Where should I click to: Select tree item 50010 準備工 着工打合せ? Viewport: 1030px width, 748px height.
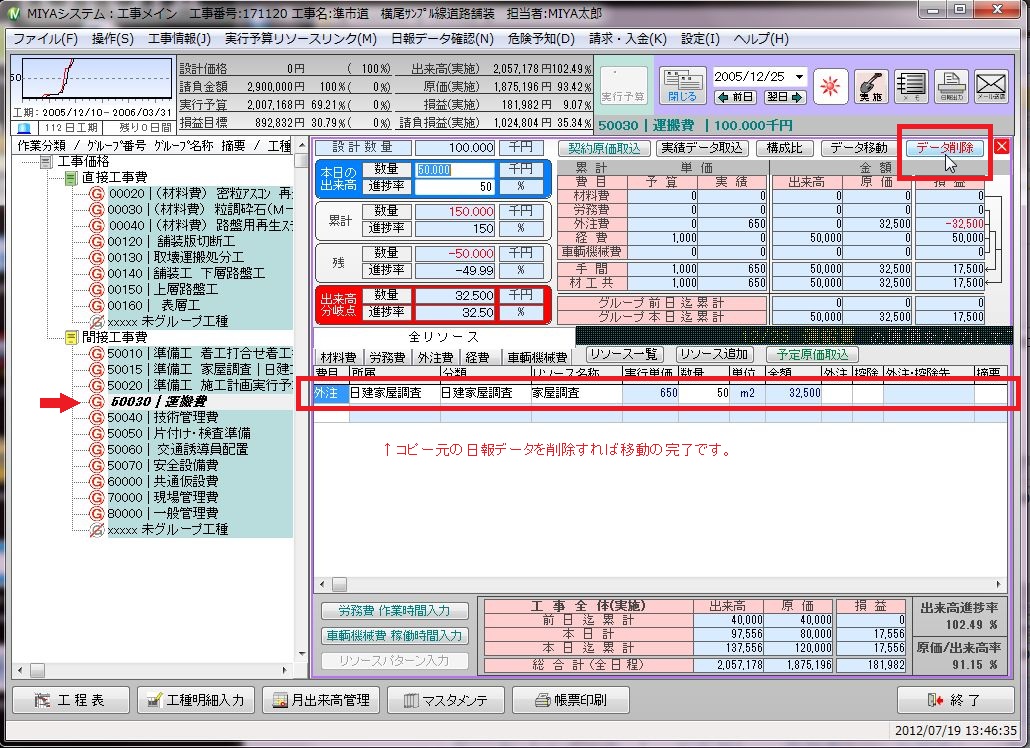tap(200, 353)
